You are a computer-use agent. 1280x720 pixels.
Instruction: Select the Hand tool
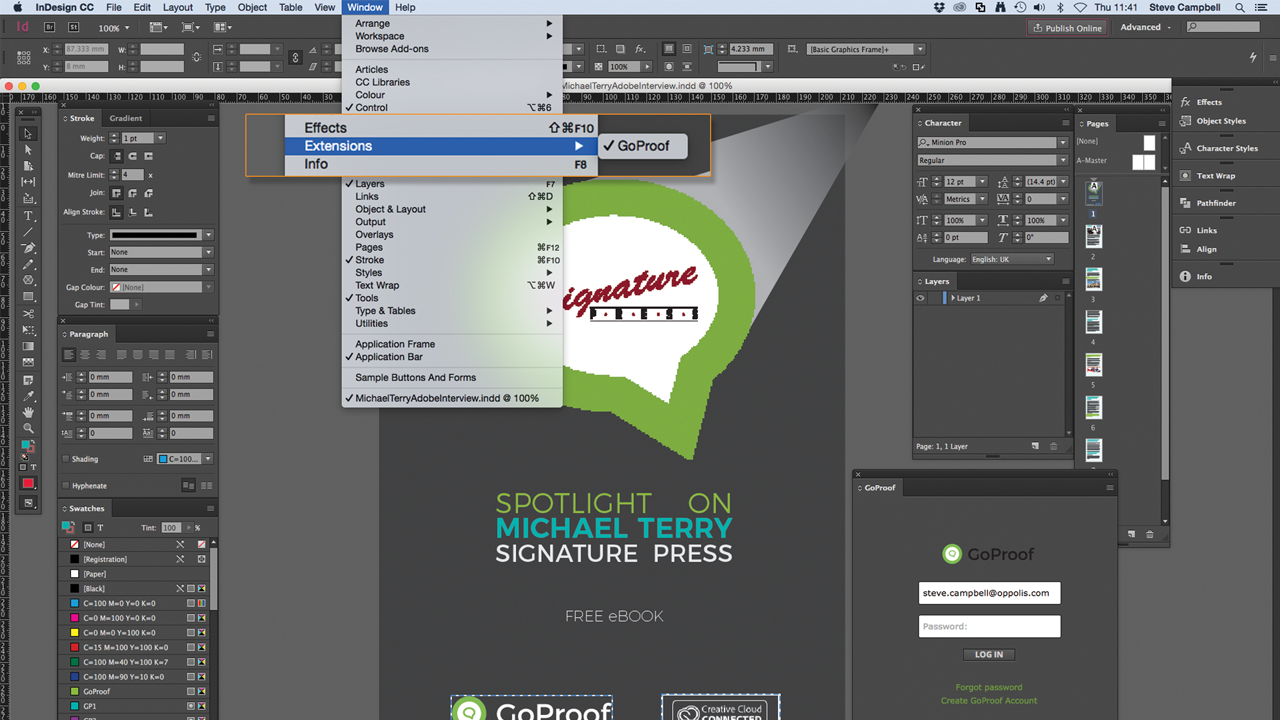(x=28, y=412)
